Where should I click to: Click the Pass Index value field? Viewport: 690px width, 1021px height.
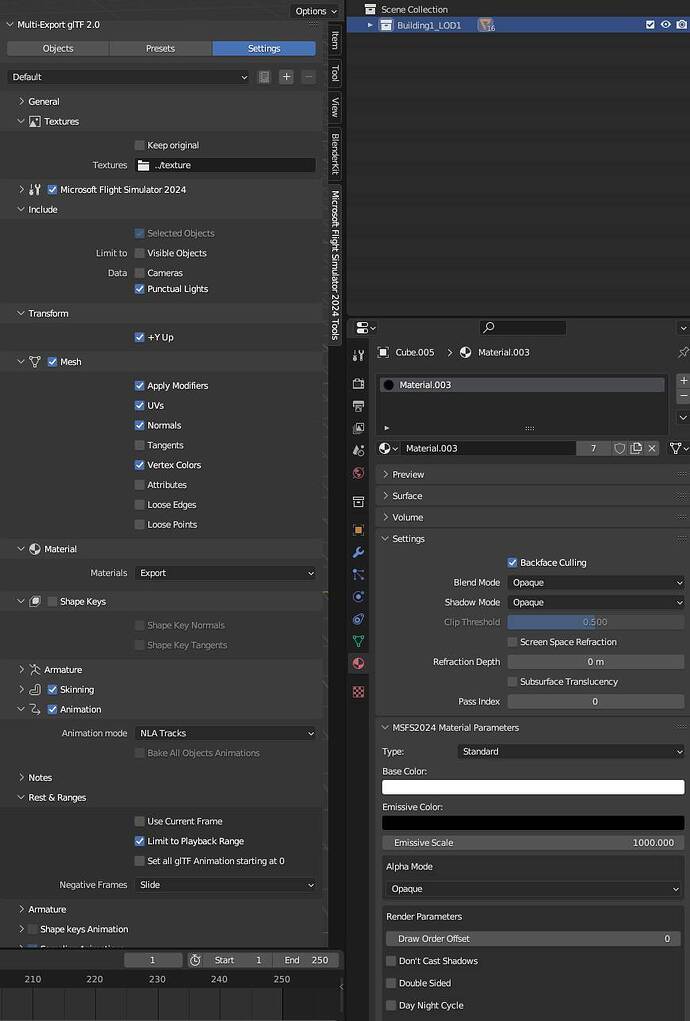(596, 701)
